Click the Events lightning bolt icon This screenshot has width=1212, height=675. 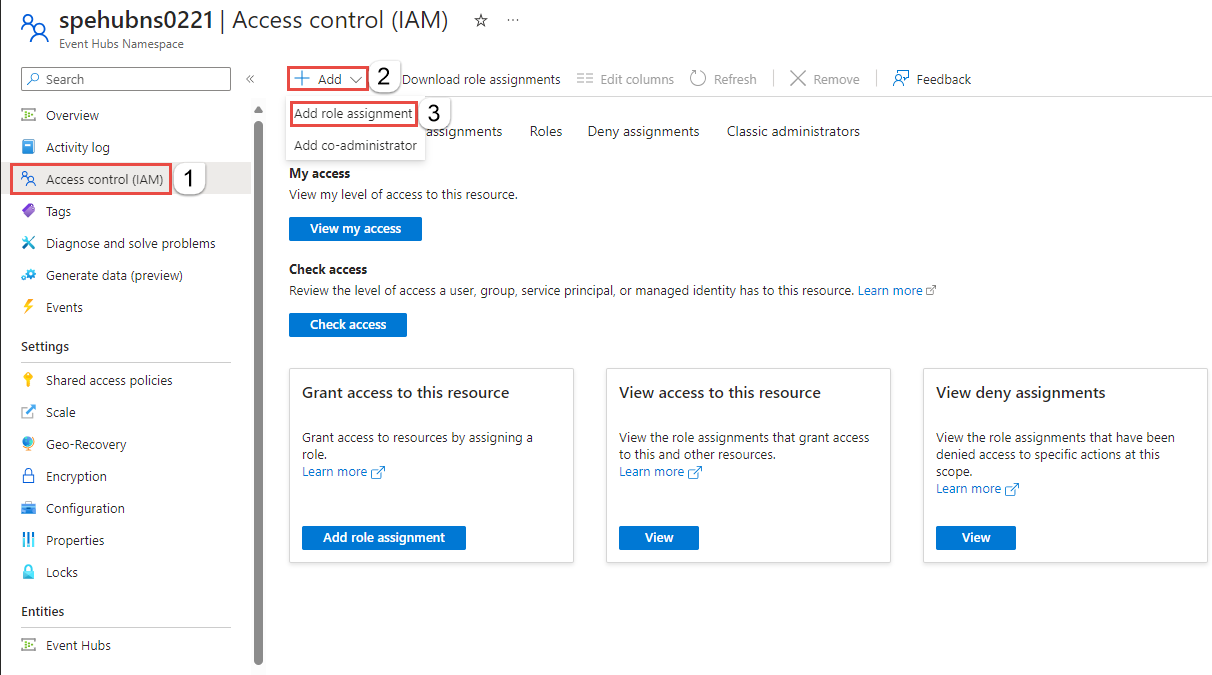click(x=28, y=307)
